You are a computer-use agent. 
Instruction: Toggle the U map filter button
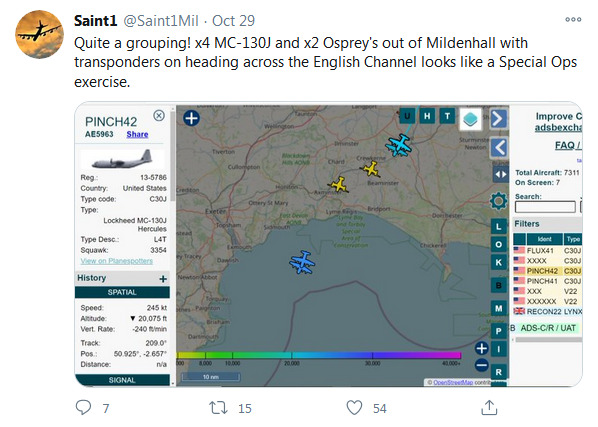[x=407, y=116]
